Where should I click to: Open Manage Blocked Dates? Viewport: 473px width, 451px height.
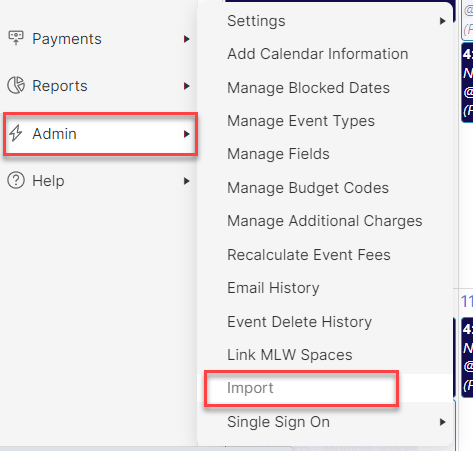[308, 88]
